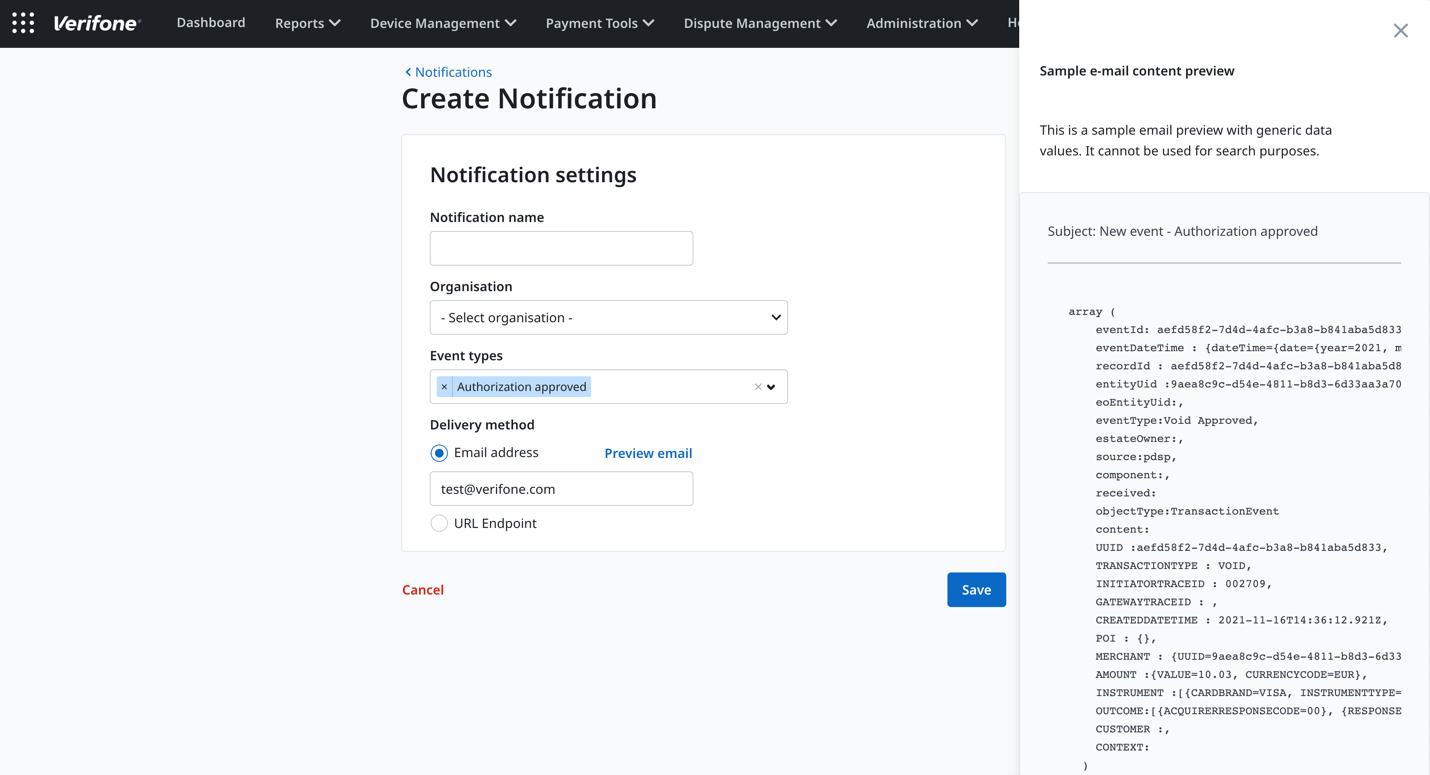This screenshot has height=775, width=1430.
Task: Click the Notification name input field
Action: [x=561, y=248]
